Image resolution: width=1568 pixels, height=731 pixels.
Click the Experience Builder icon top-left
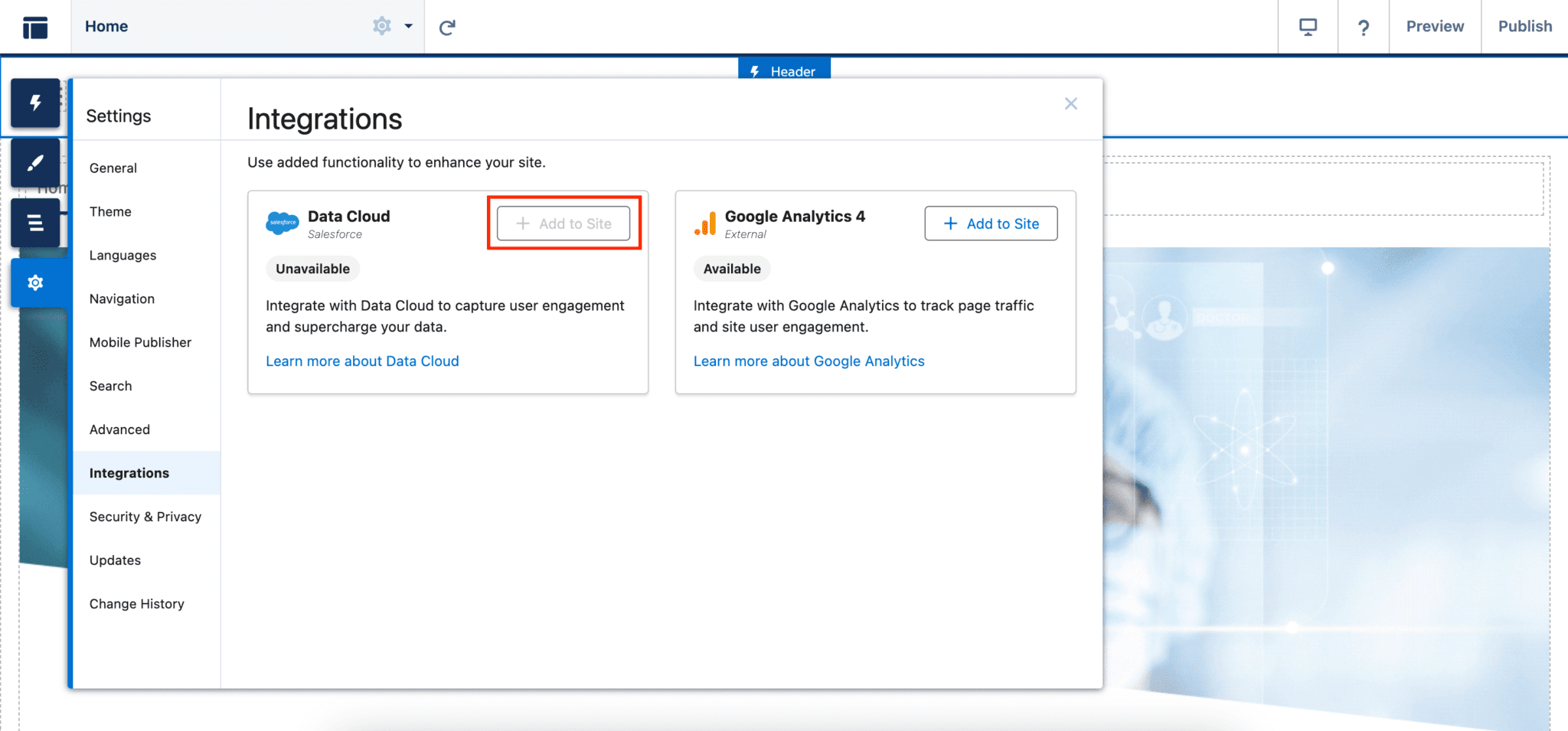34,26
